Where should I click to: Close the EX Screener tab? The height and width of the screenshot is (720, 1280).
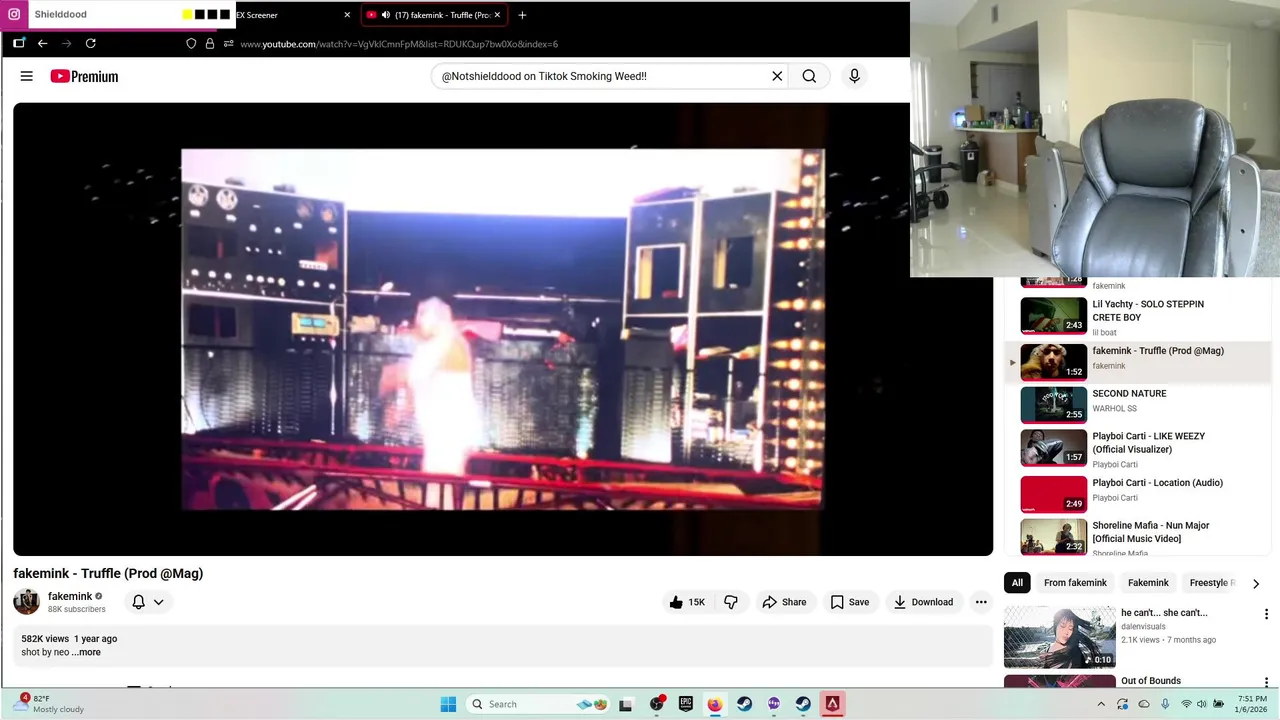click(x=347, y=15)
